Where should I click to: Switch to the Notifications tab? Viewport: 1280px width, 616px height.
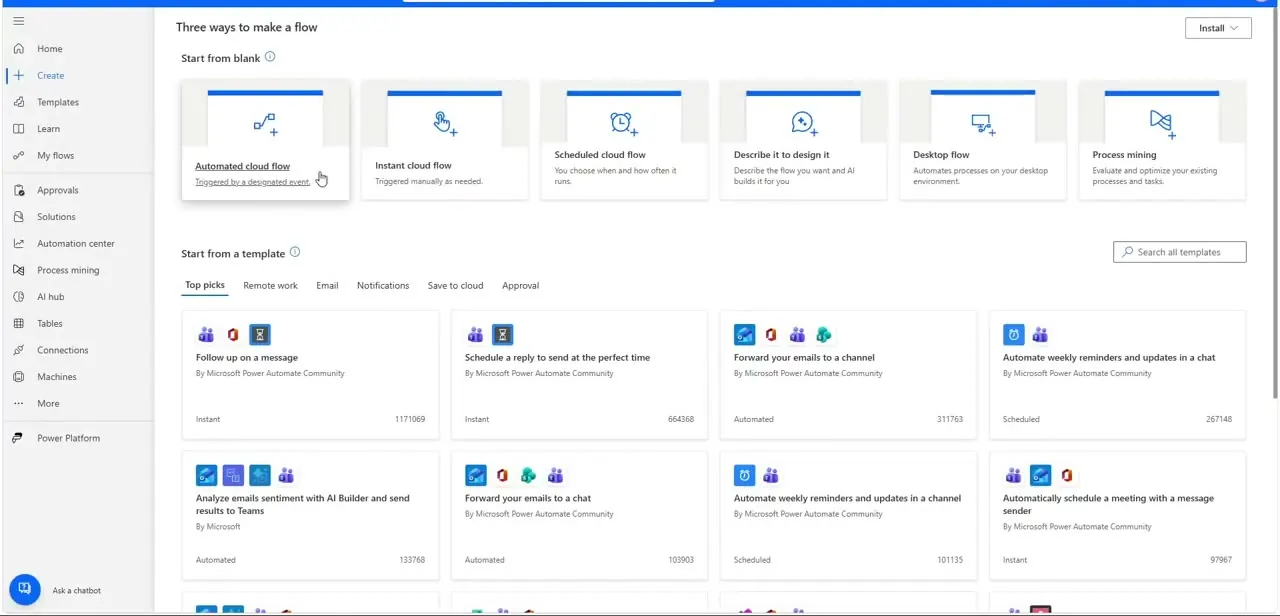(383, 285)
